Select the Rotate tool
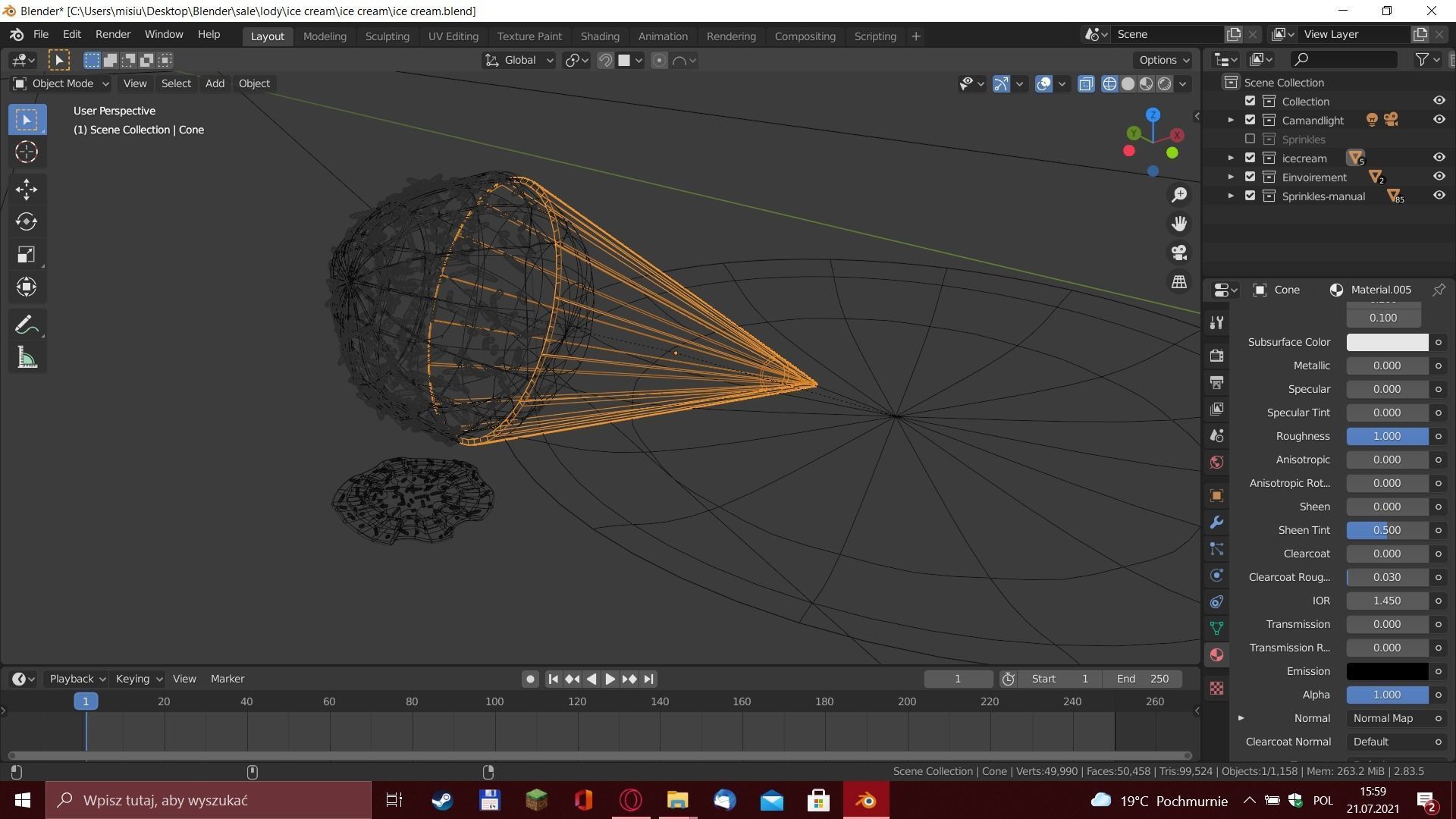The height and width of the screenshot is (819, 1456). point(27,221)
